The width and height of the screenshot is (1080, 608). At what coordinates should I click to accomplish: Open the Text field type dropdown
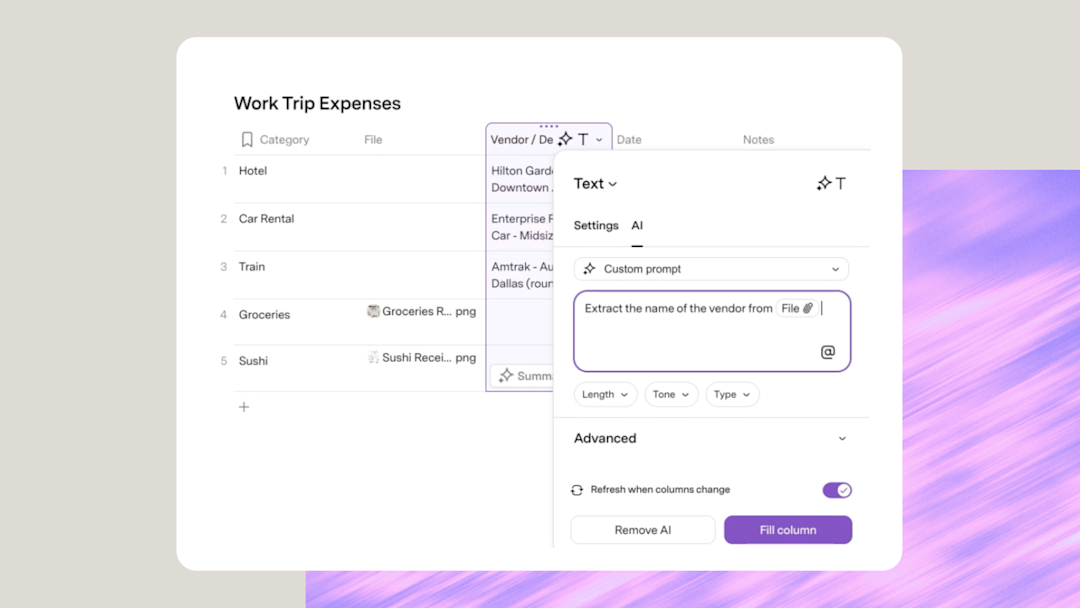tap(595, 184)
